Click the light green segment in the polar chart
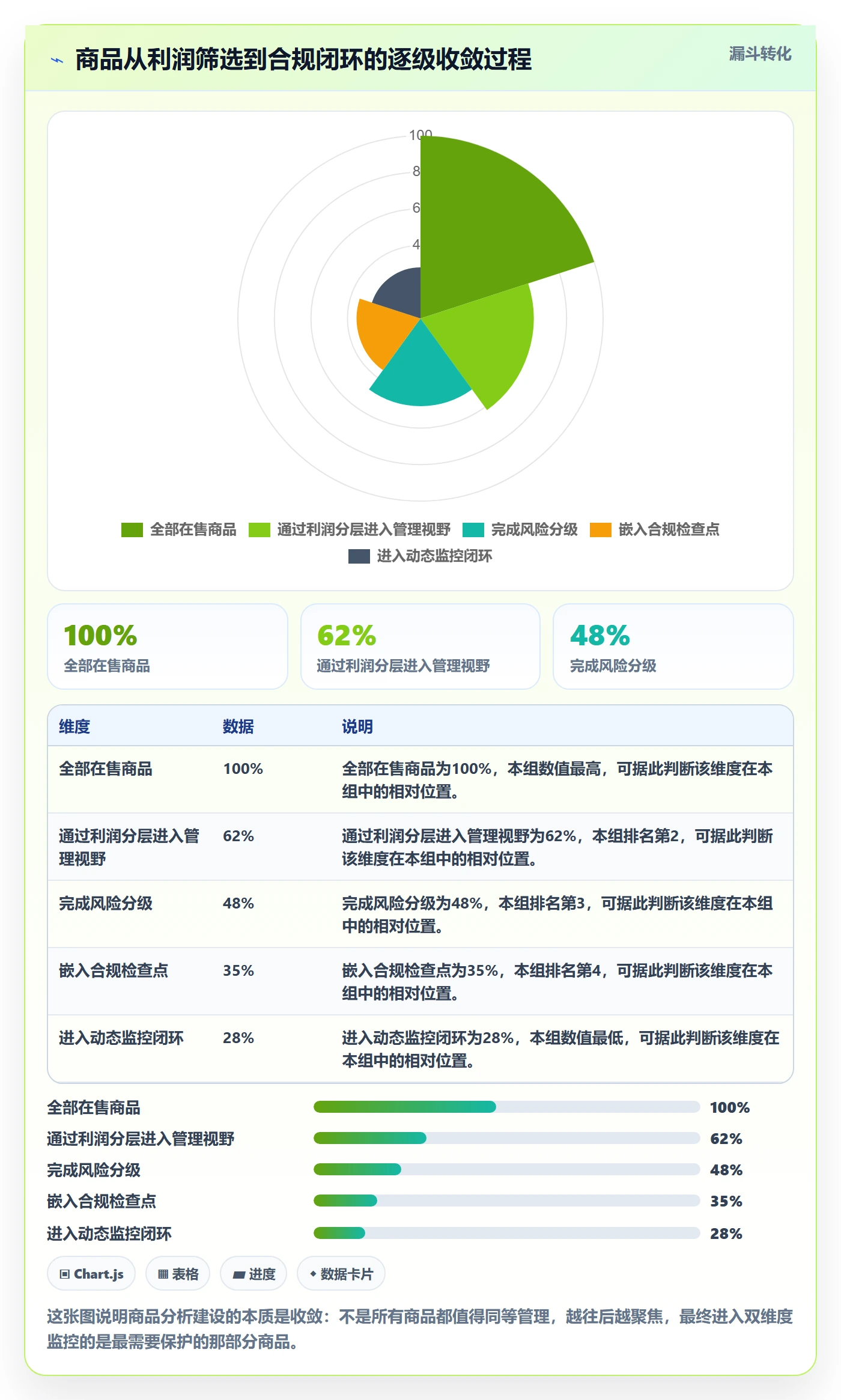 (x=487, y=342)
